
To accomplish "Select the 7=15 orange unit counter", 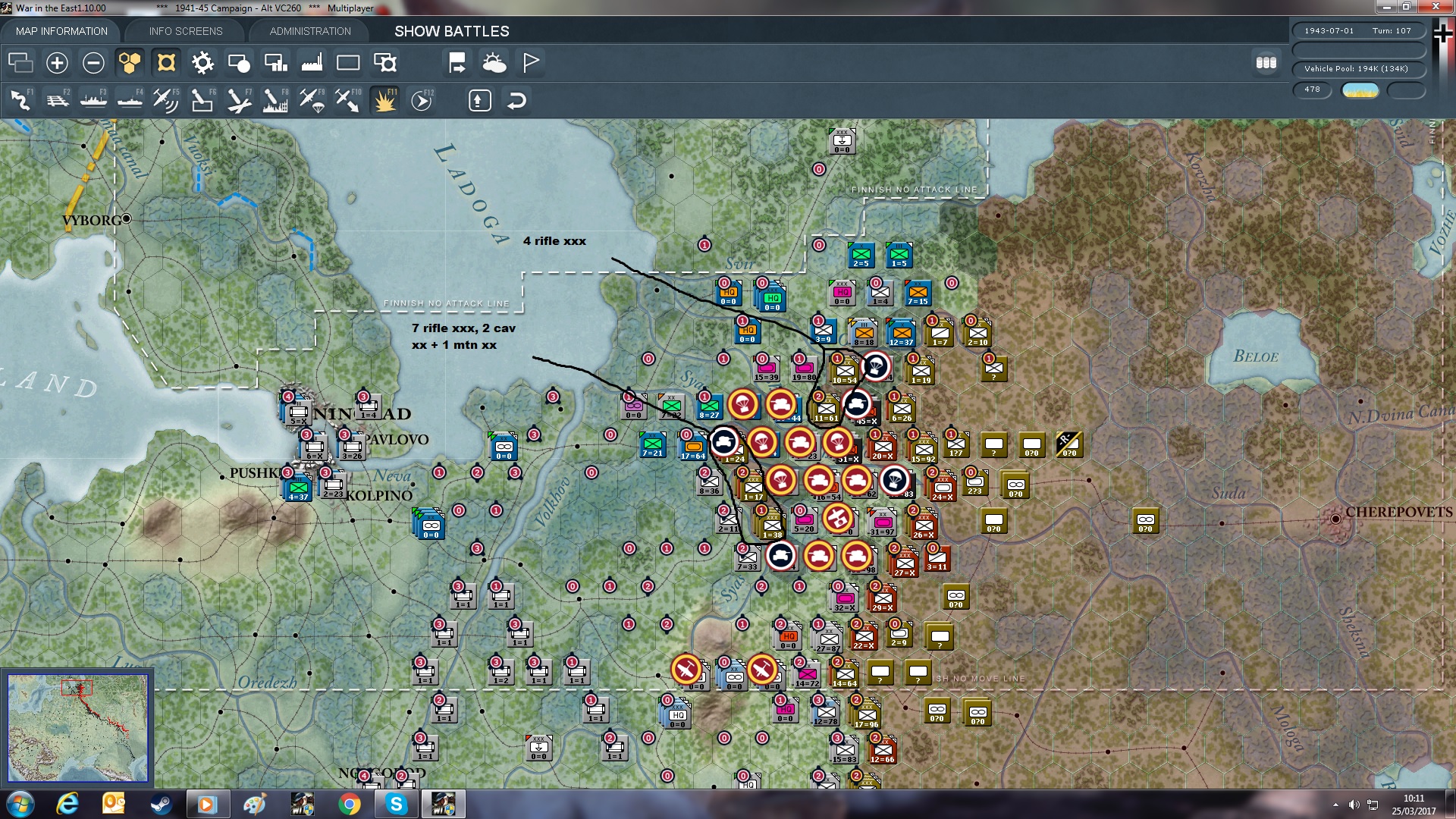I will (918, 293).
